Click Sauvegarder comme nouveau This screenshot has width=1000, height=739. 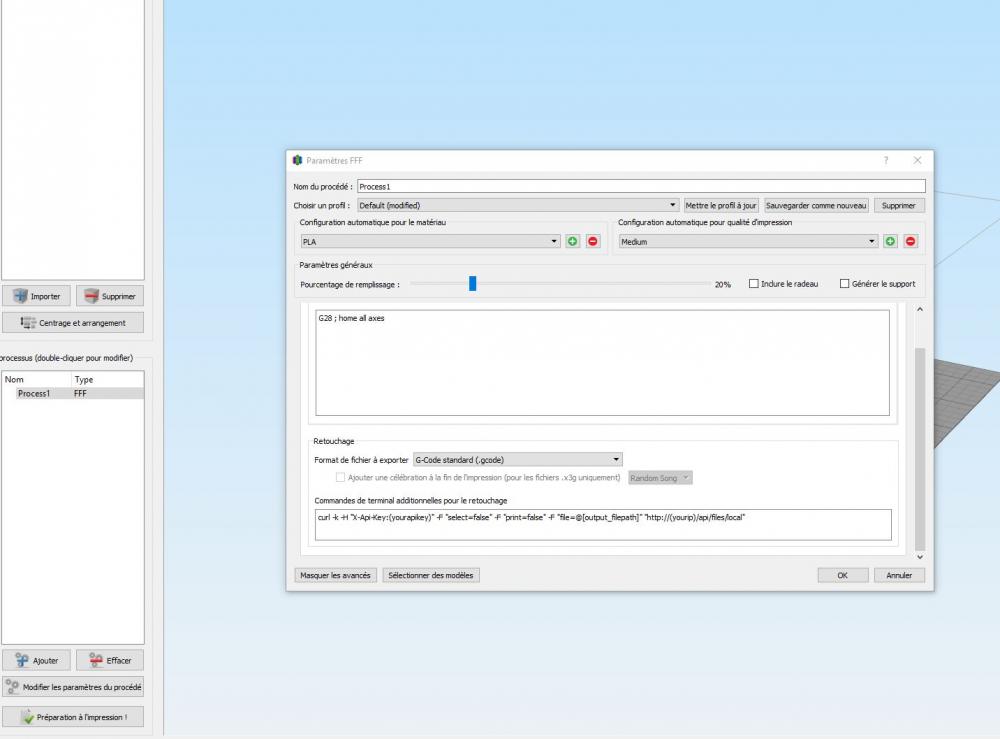816,205
